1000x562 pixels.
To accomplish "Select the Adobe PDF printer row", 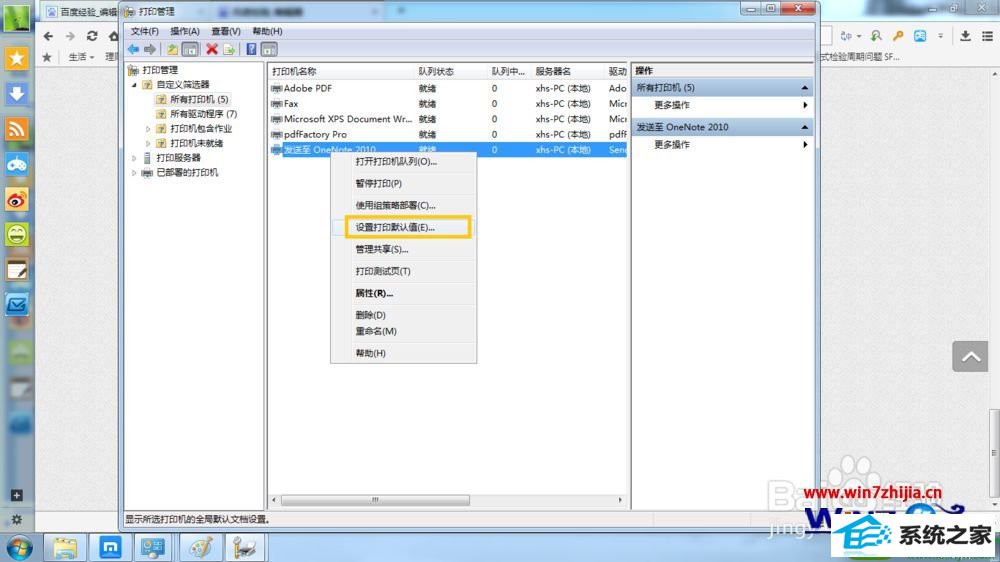I will [x=448, y=88].
